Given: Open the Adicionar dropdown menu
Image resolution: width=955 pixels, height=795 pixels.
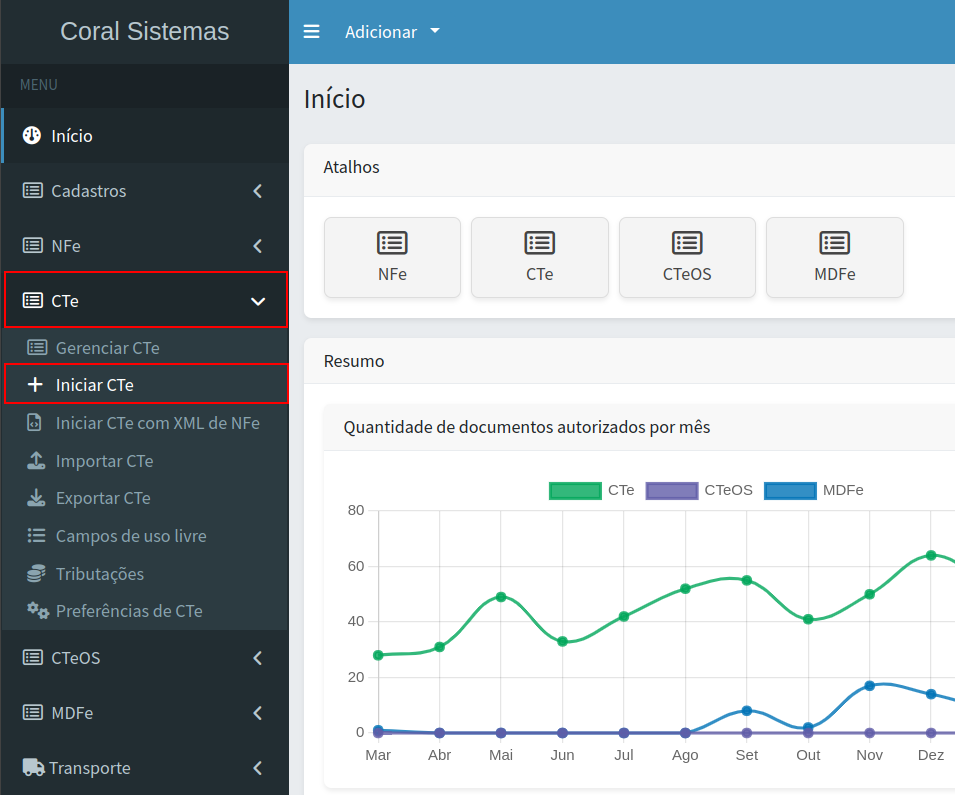Looking at the screenshot, I should click(392, 32).
